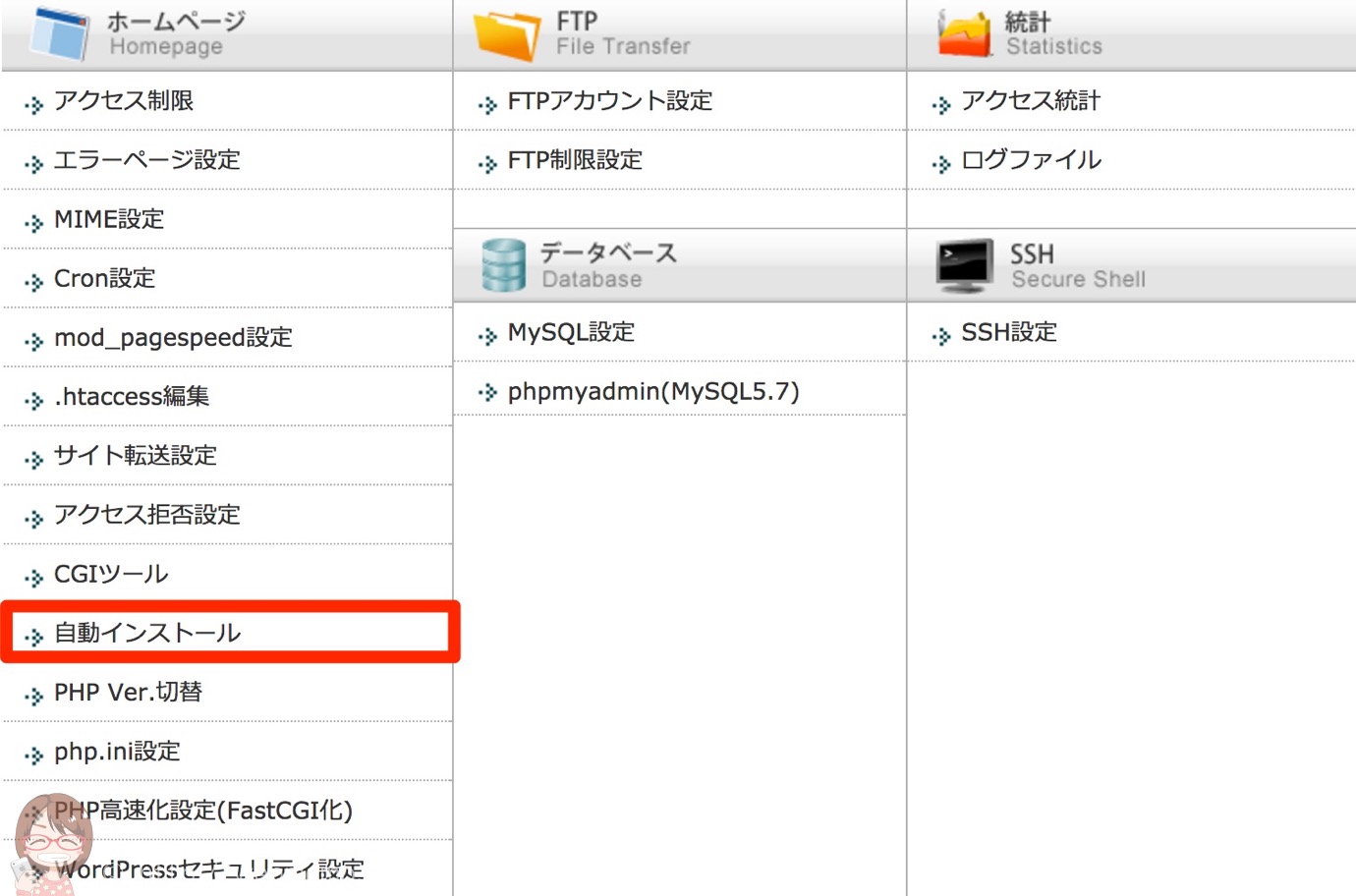The width and height of the screenshot is (1356, 896).
Task: Open アクセス統計 link
Action: click(1031, 101)
